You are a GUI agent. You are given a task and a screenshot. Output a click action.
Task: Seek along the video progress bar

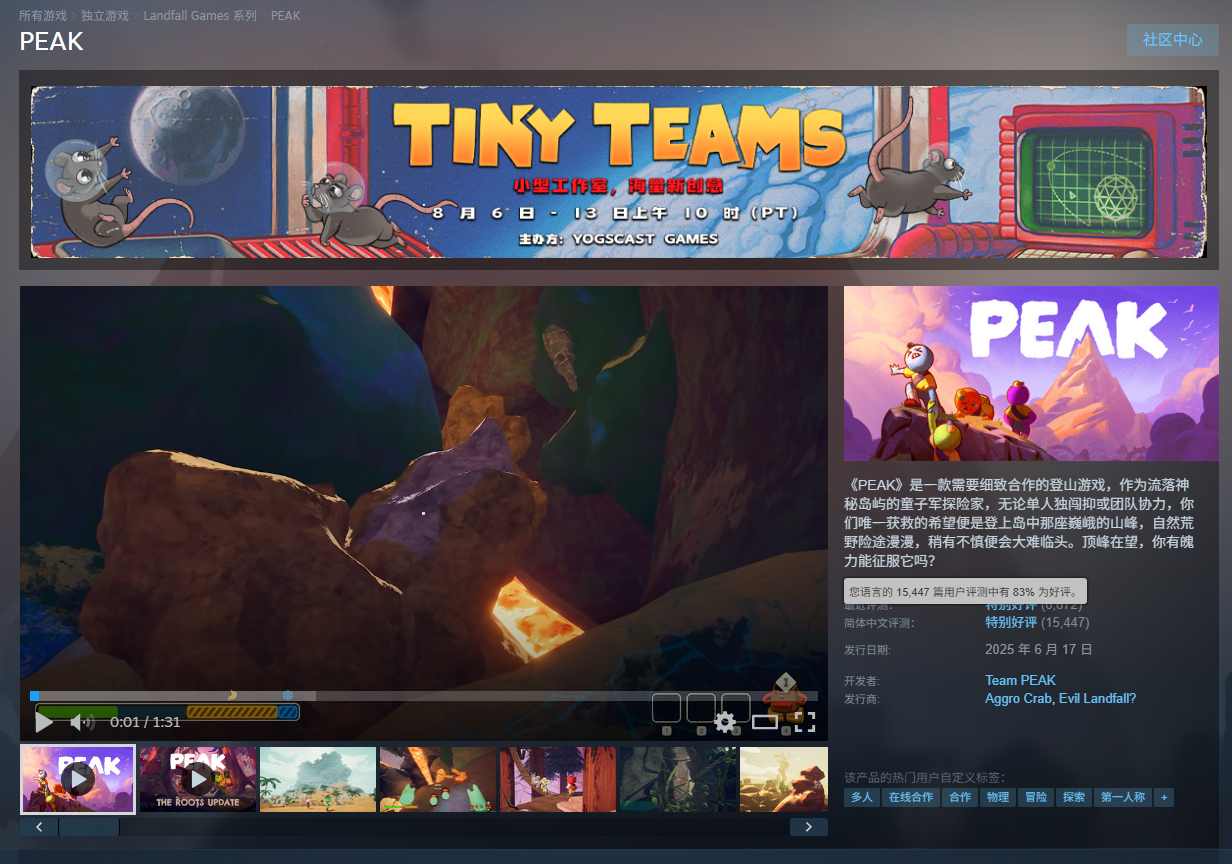pyautogui.click(x=424, y=696)
